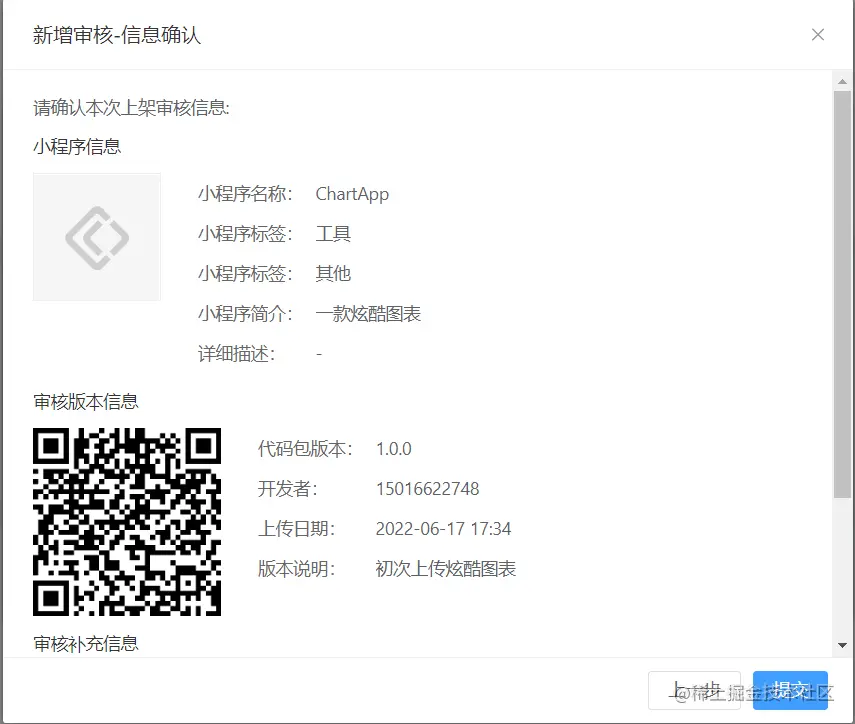Click the 小程序信息 section heading
The height and width of the screenshot is (724, 855).
tap(77, 147)
